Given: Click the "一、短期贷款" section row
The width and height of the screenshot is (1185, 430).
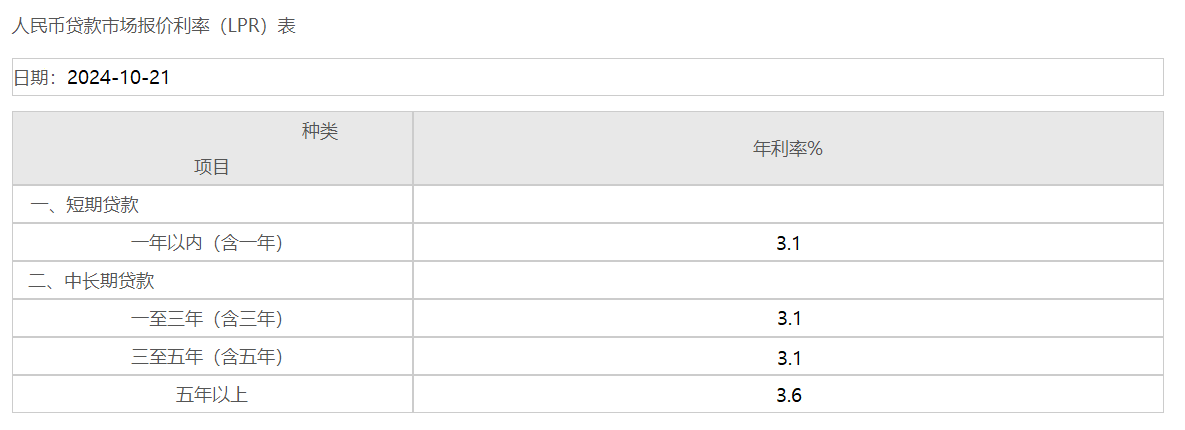Looking at the screenshot, I should 85,205.
